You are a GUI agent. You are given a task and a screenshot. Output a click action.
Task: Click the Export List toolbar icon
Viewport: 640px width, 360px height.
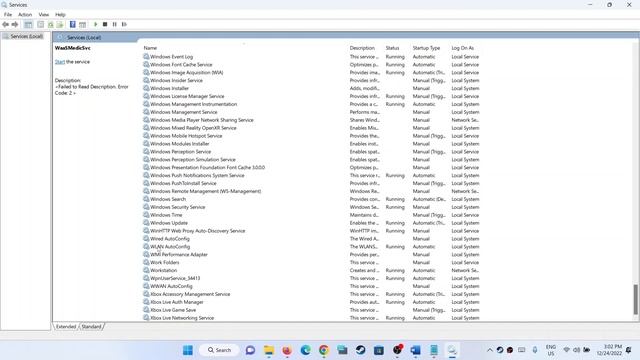point(60,24)
